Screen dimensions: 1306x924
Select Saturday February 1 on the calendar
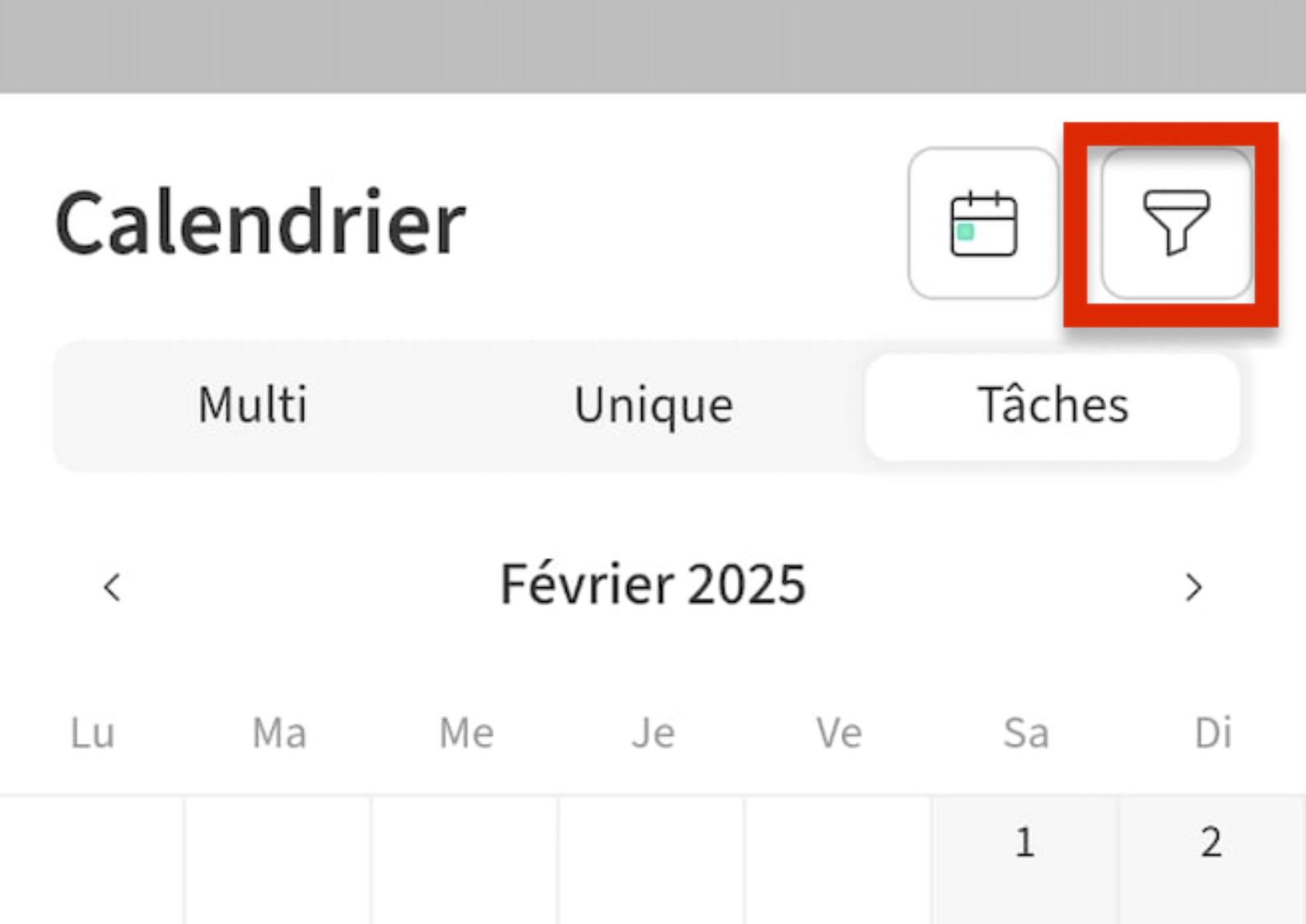(x=1024, y=841)
